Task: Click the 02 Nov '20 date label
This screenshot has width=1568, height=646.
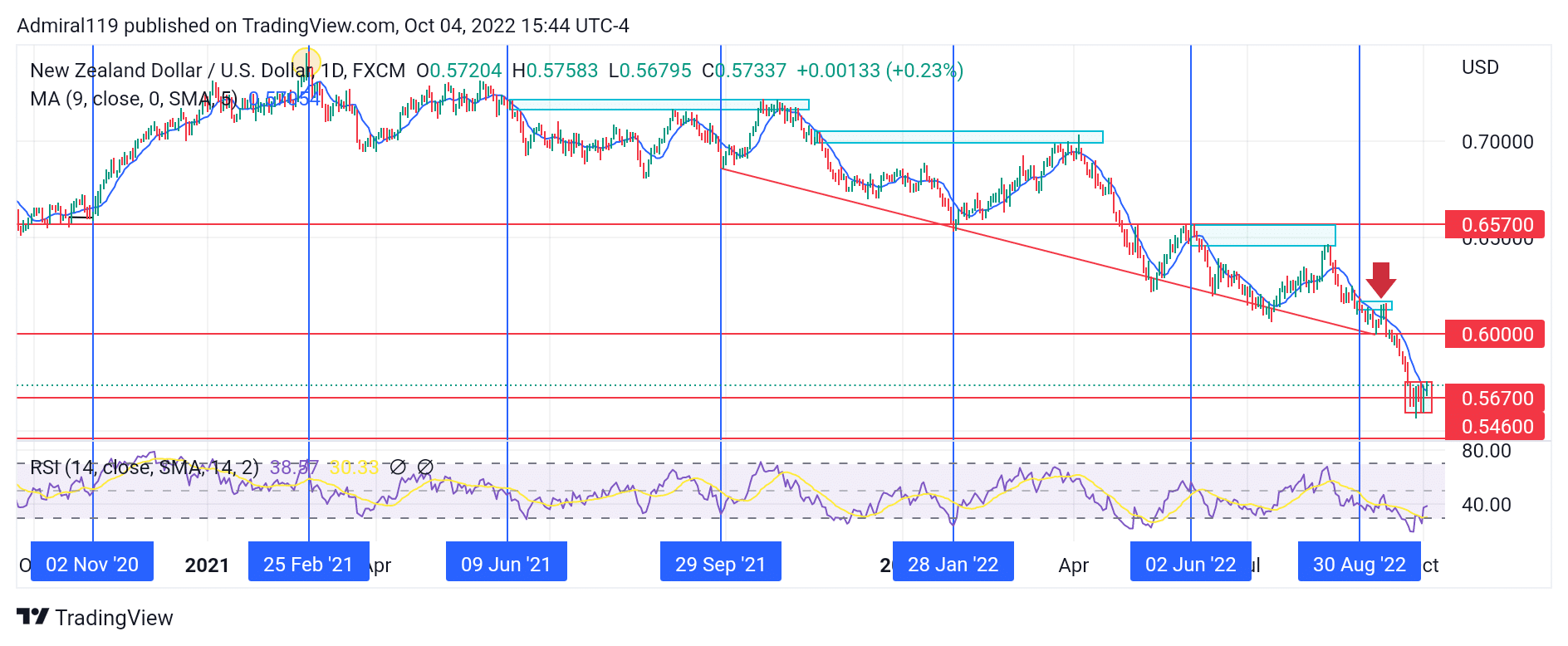Action: pyautogui.click(x=92, y=561)
